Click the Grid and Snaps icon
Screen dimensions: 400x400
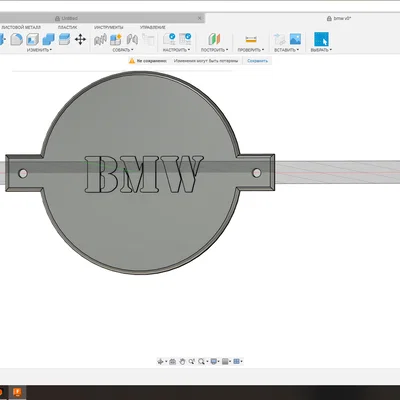225,361
